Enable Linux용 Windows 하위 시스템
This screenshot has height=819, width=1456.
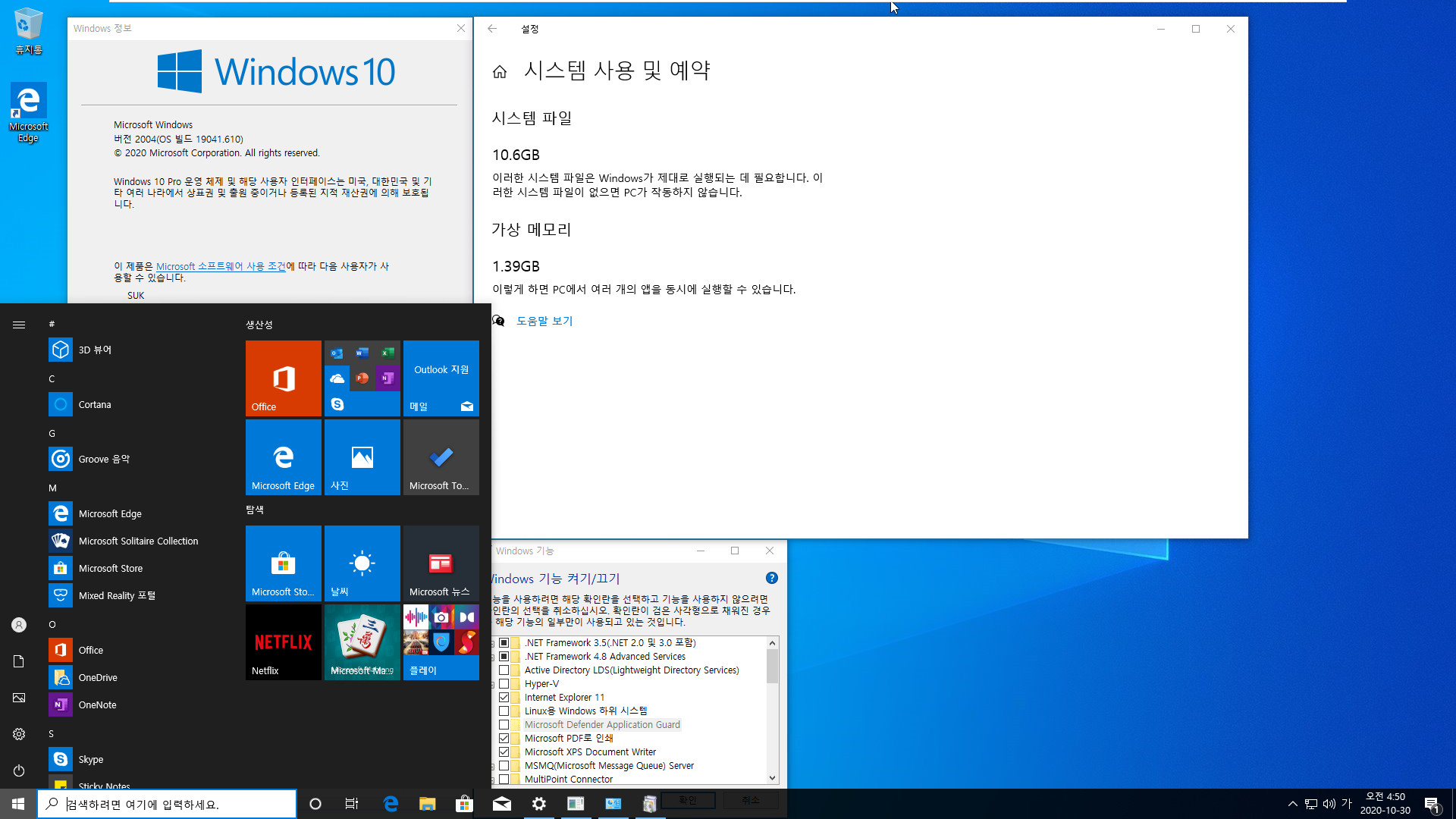click(504, 711)
